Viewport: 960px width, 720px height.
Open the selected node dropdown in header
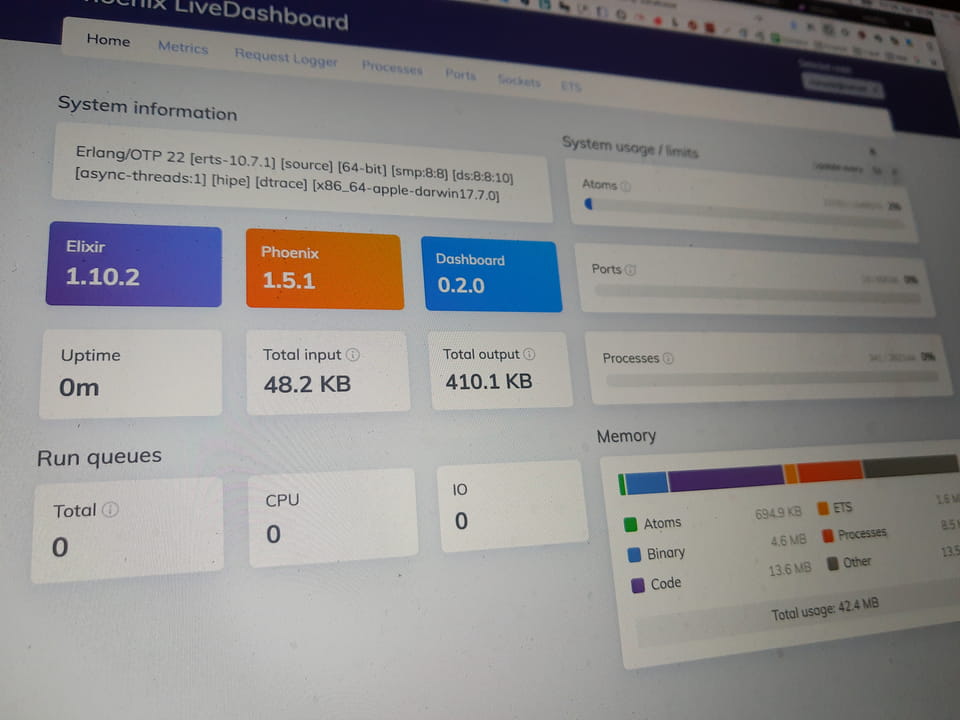click(842, 88)
